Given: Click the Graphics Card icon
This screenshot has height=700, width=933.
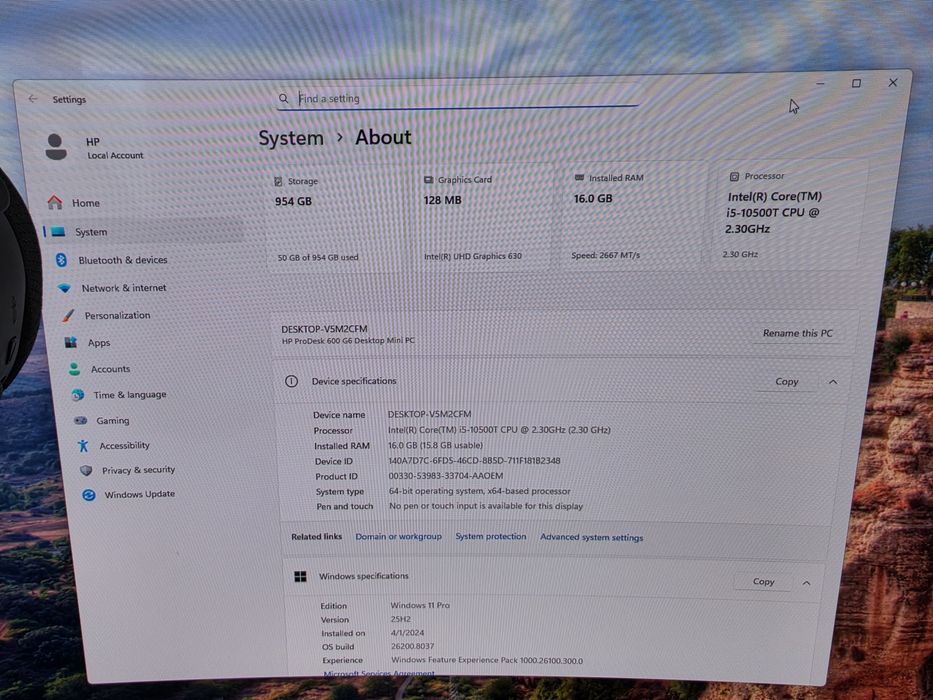Looking at the screenshot, I should [428, 180].
